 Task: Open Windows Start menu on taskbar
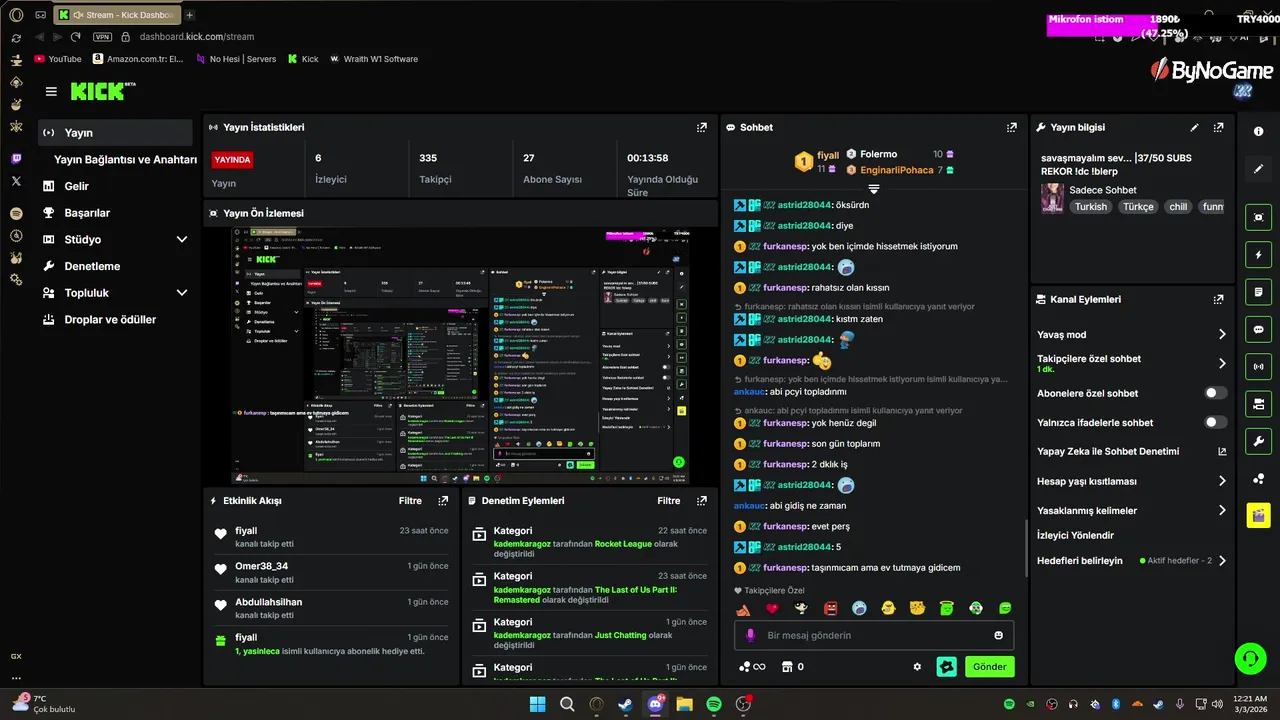coord(537,705)
